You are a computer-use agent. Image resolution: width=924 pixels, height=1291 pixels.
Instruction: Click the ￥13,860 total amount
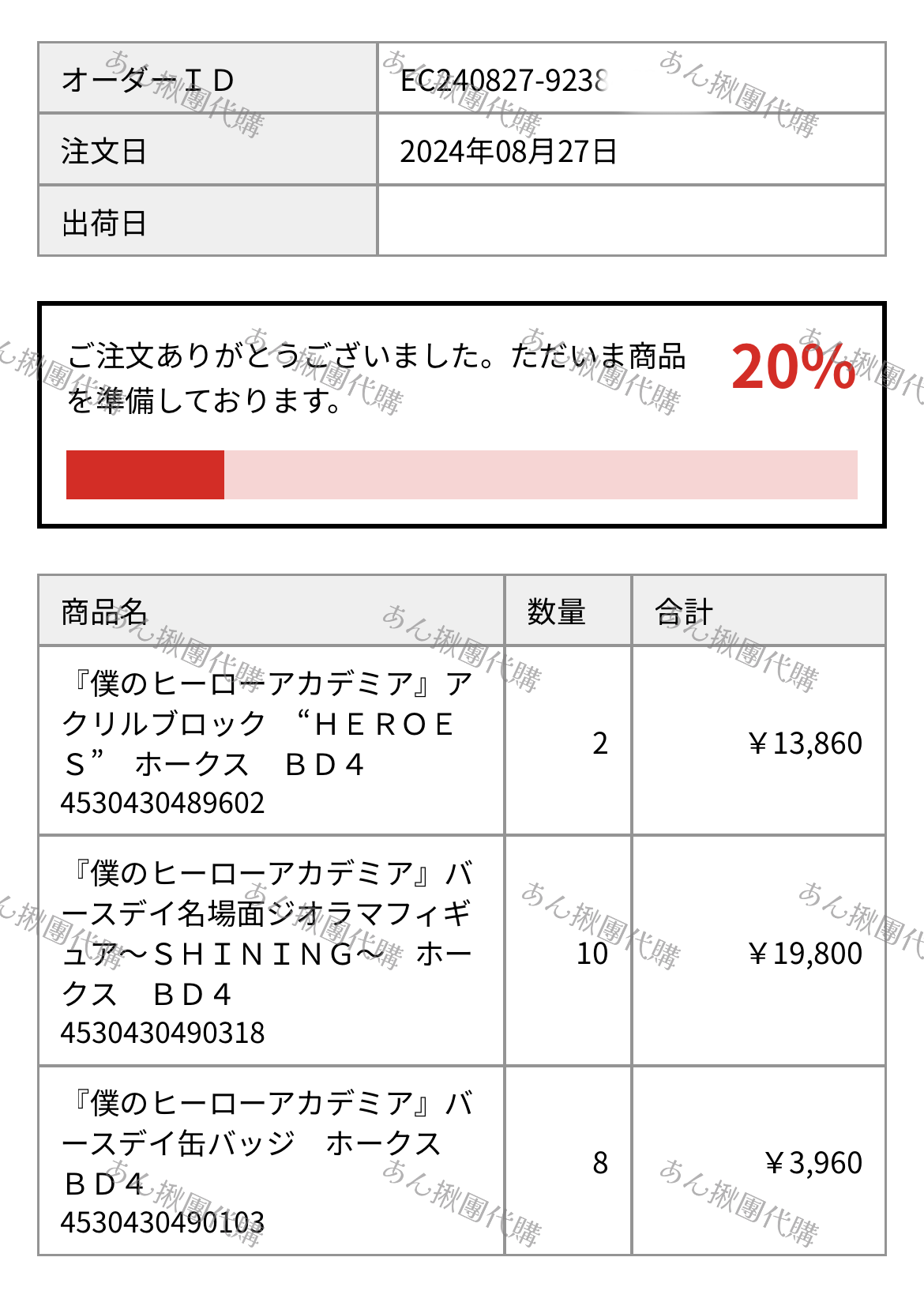(x=805, y=743)
